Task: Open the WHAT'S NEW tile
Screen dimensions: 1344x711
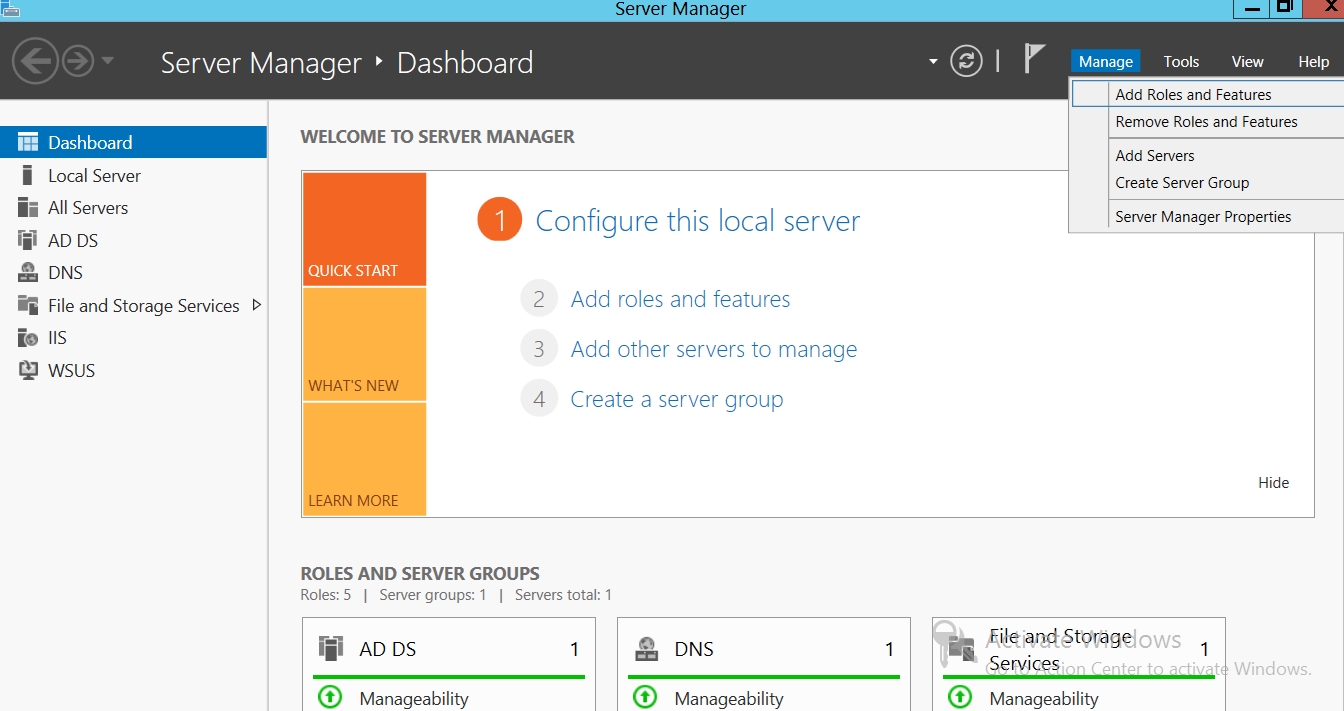Action: coord(364,345)
